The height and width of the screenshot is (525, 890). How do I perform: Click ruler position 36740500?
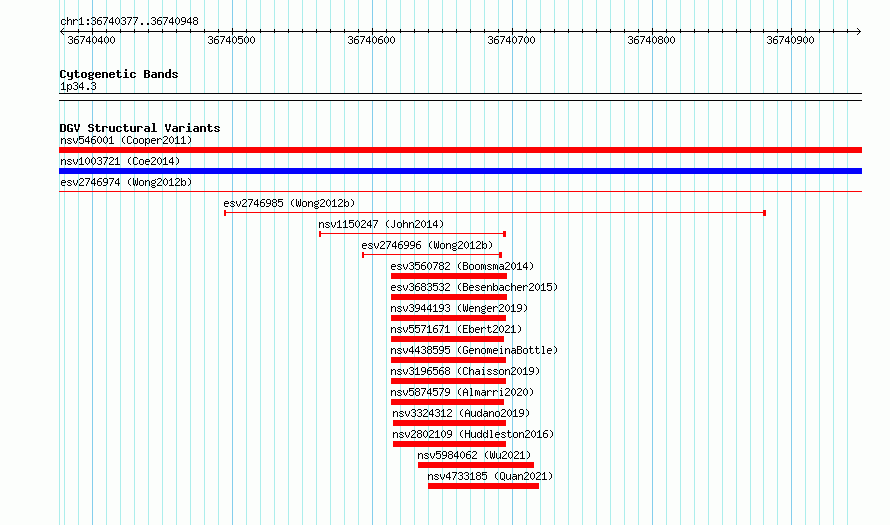pos(232,40)
